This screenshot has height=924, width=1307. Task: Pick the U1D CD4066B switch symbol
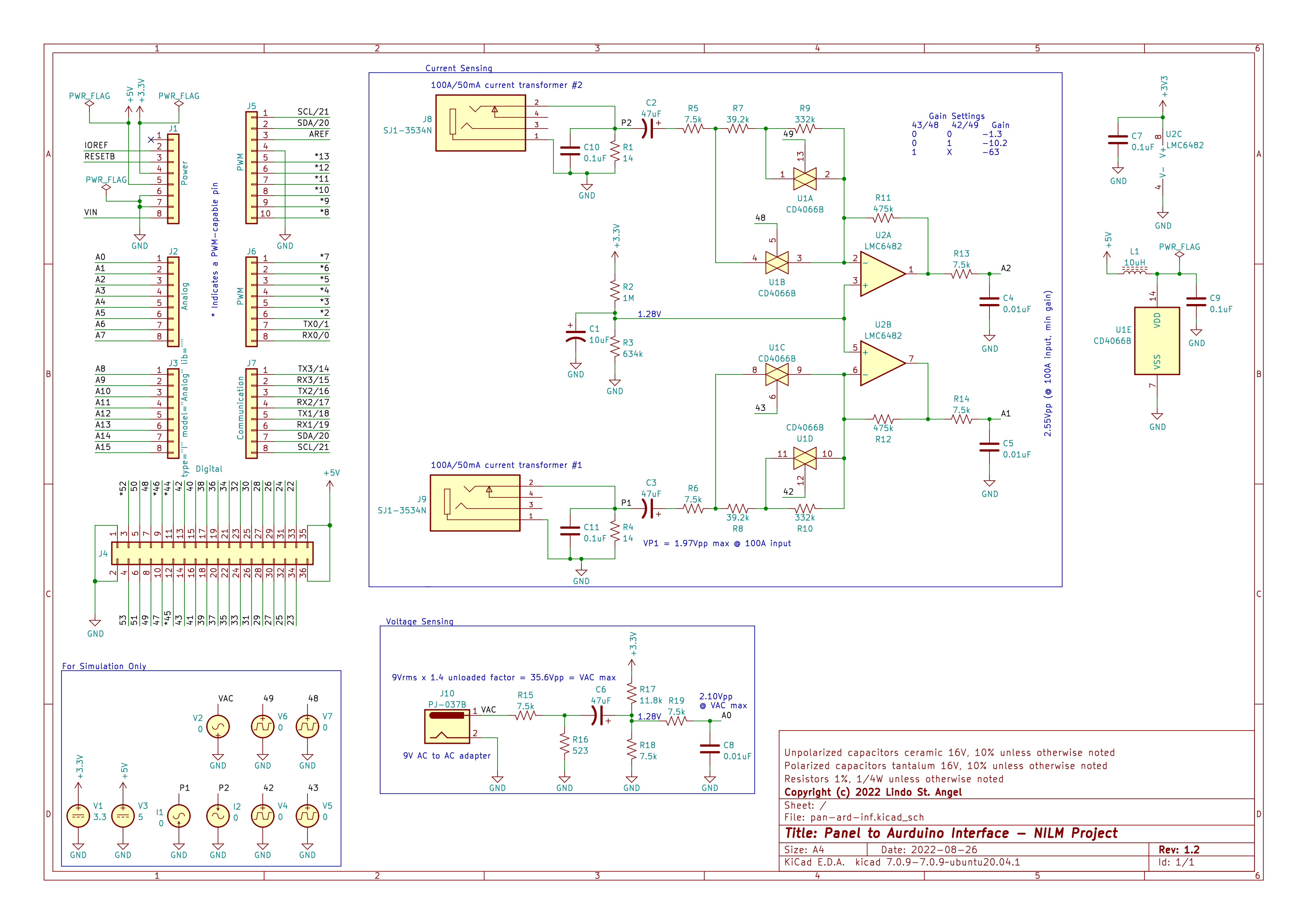click(805, 458)
